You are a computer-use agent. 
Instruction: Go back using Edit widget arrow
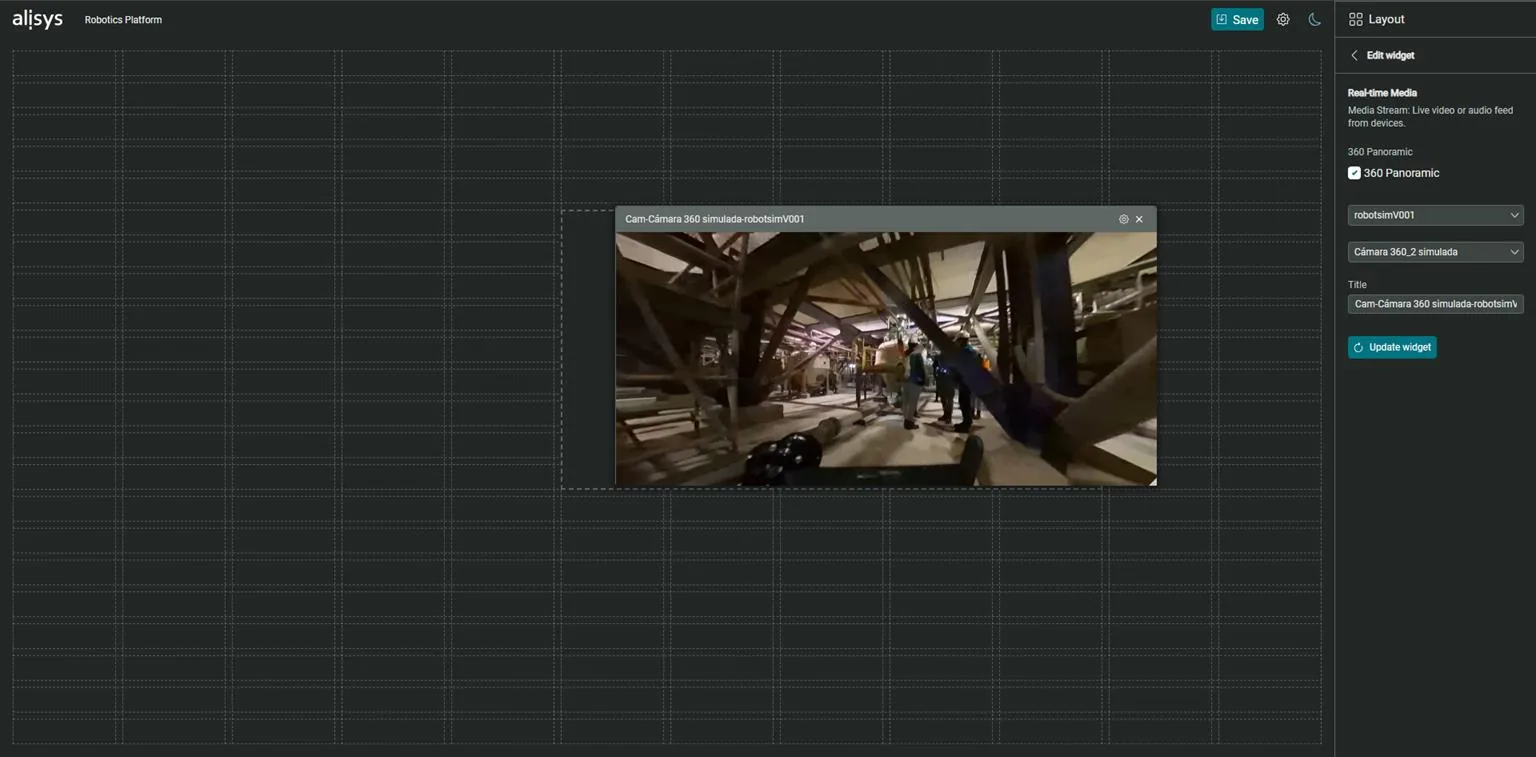[1354, 55]
